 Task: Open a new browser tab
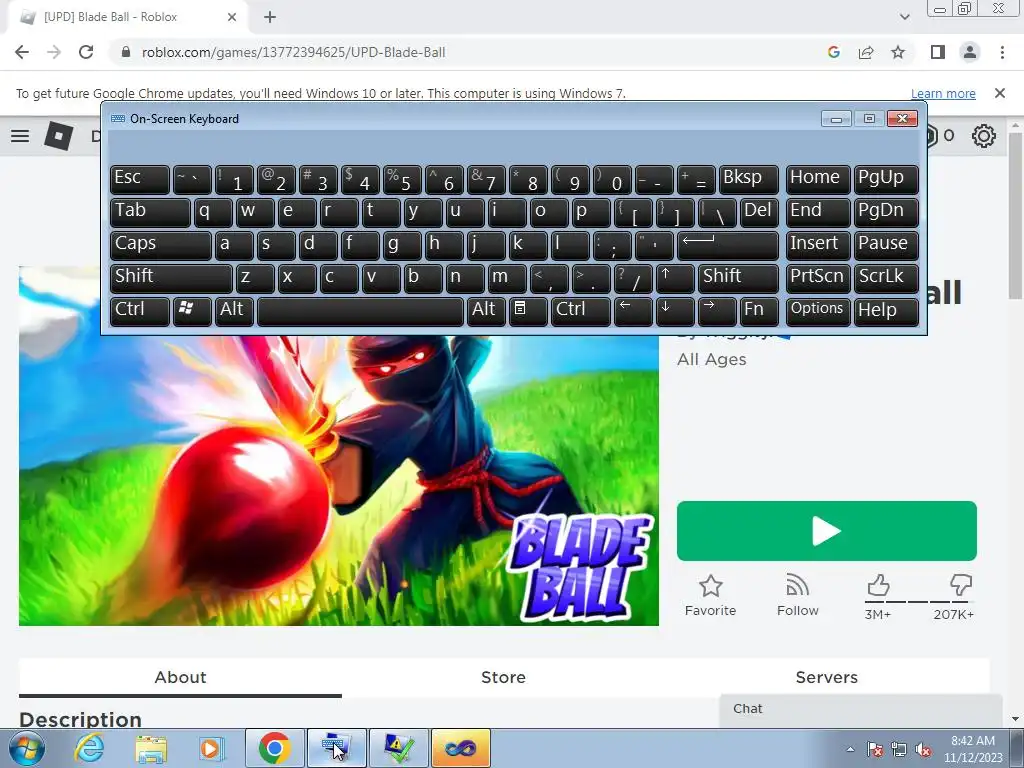270,17
